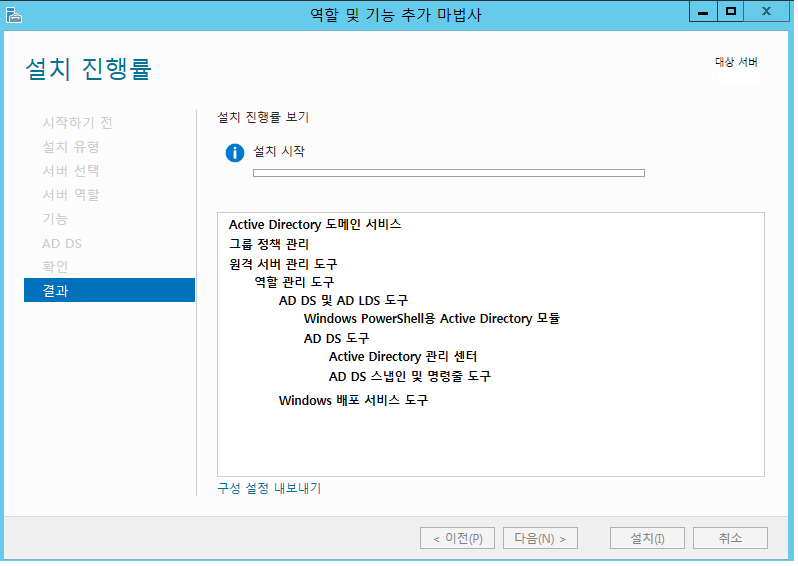The width and height of the screenshot is (798, 566).
Task: Click the 설치(I) button
Action: 647,538
